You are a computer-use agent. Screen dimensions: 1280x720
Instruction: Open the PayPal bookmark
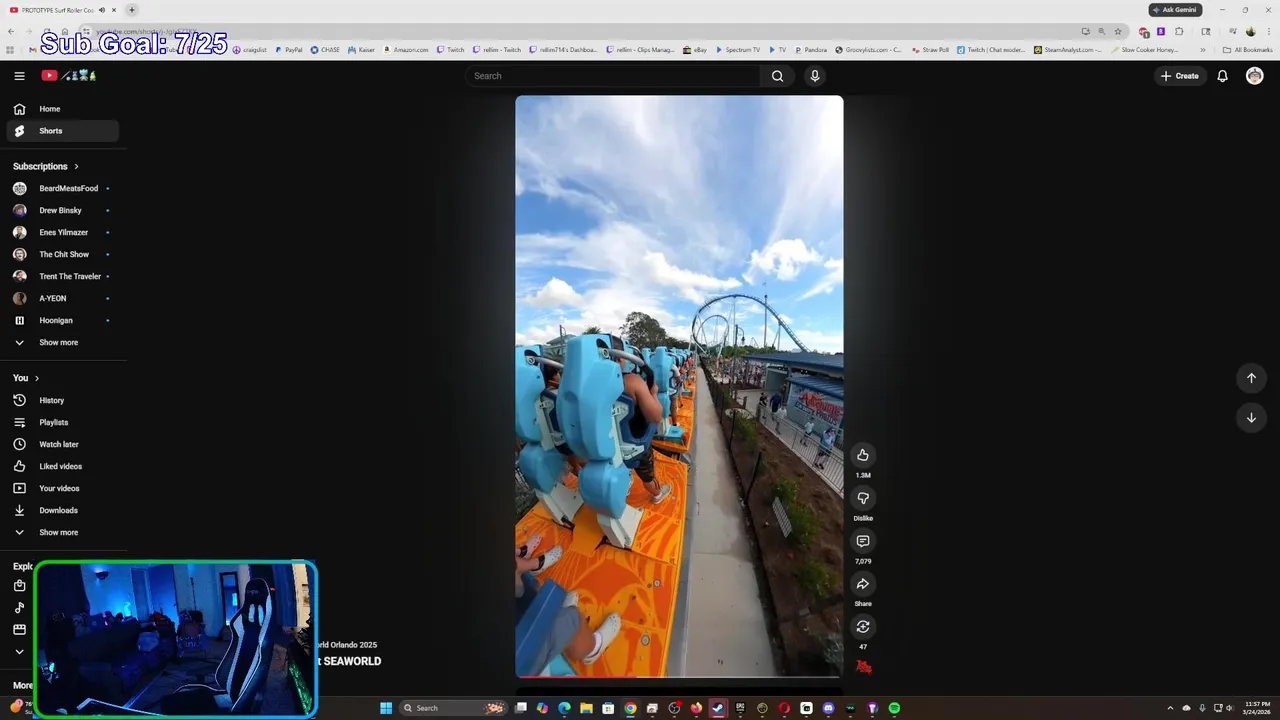click(288, 49)
